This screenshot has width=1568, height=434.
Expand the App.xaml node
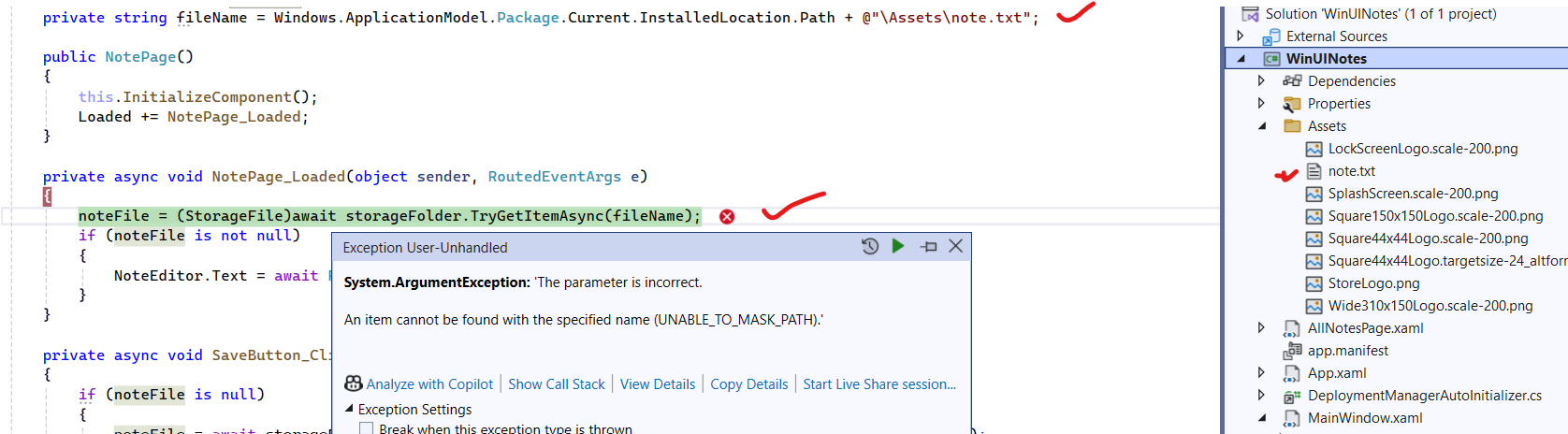pyautogui.click(x=1262, y=373)
